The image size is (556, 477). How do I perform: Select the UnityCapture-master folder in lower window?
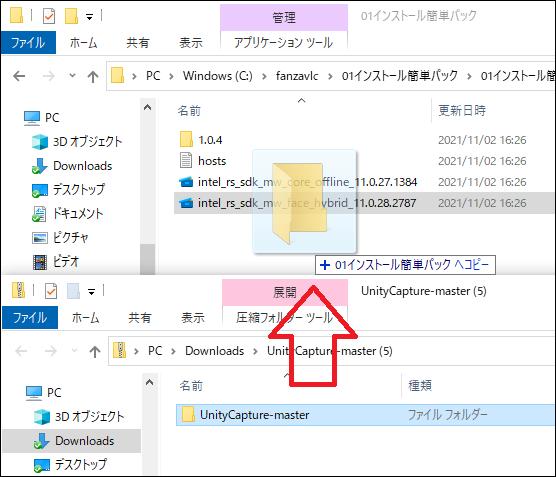point(365,415)
